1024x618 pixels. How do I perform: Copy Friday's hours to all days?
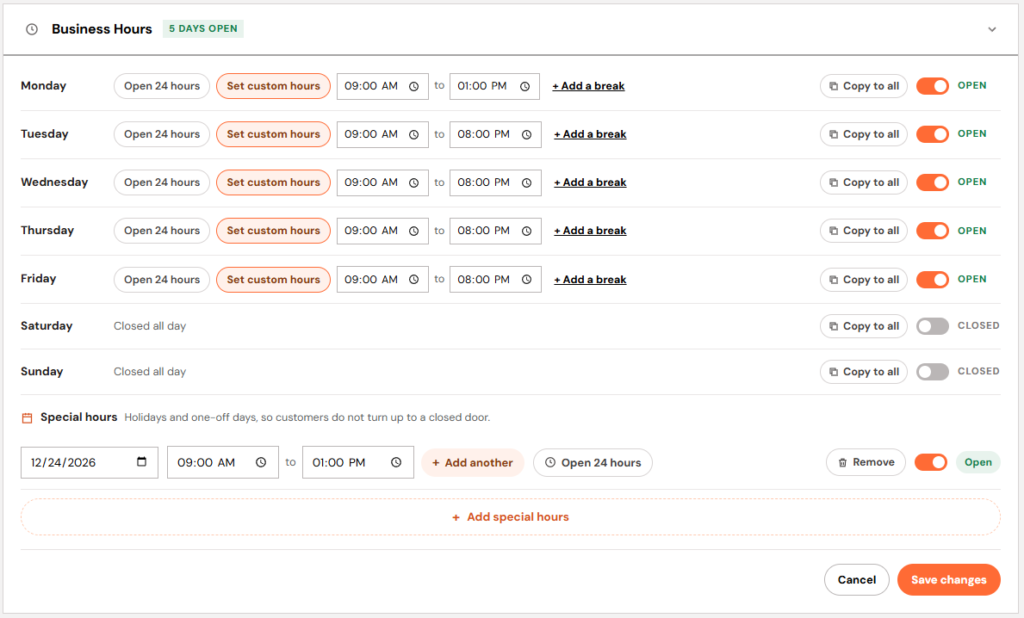(863, 280)
